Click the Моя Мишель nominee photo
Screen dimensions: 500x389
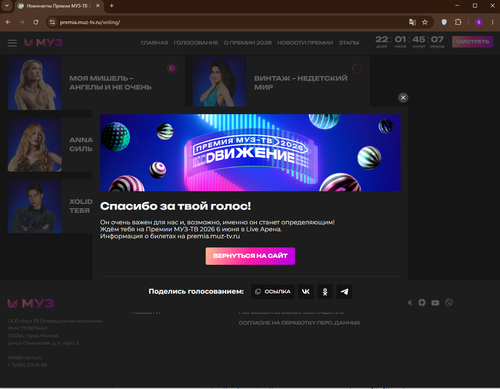point(35,83)
